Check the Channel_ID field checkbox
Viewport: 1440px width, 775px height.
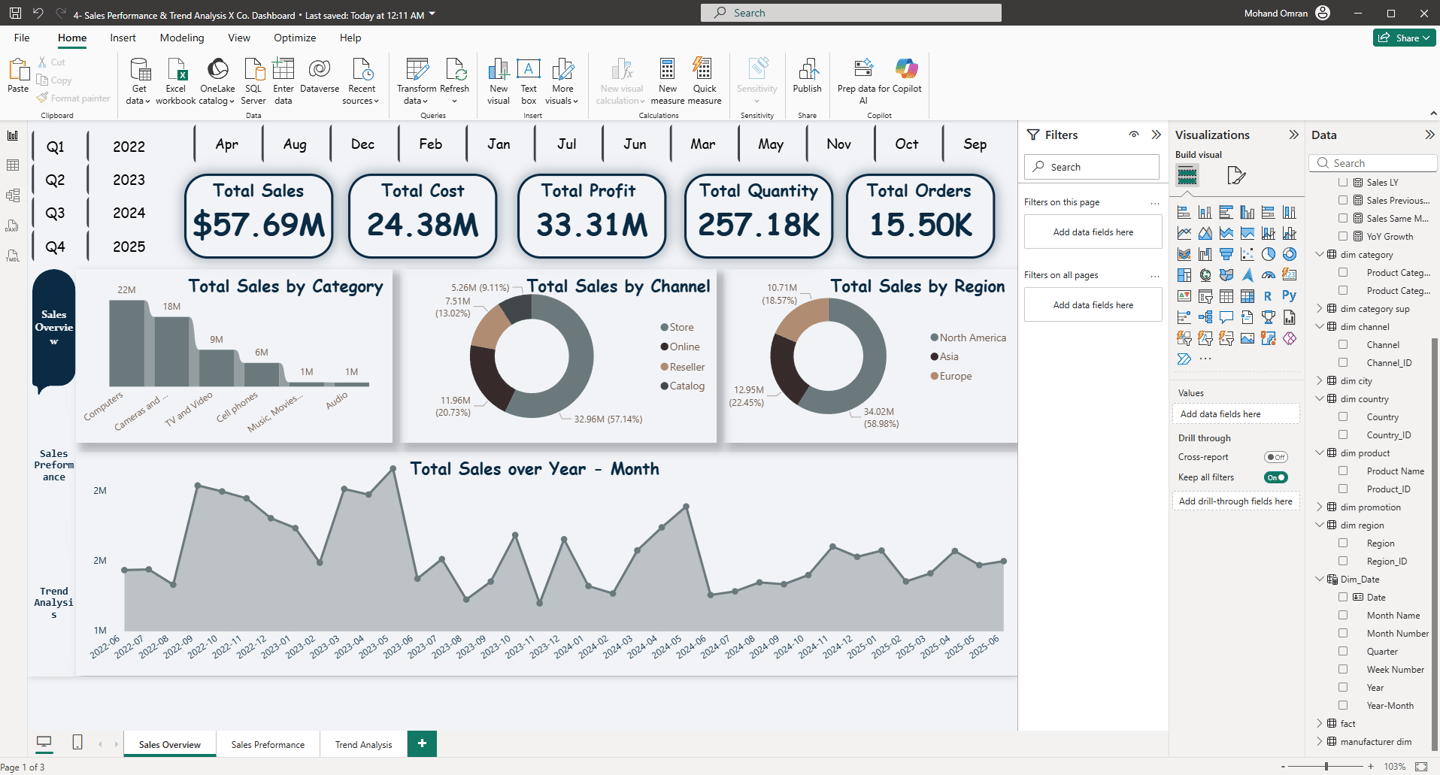[1343, 363]
